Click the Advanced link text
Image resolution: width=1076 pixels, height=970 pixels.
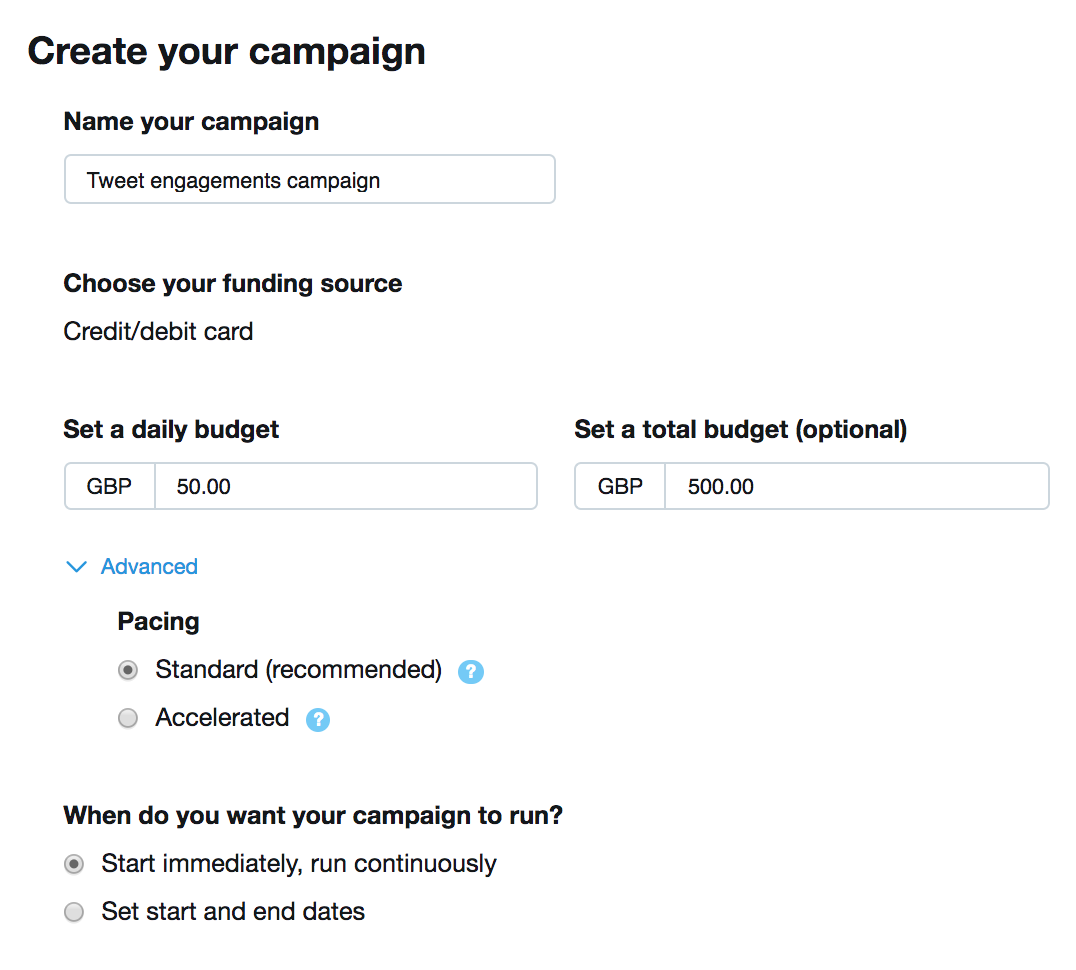coord(150,567)
